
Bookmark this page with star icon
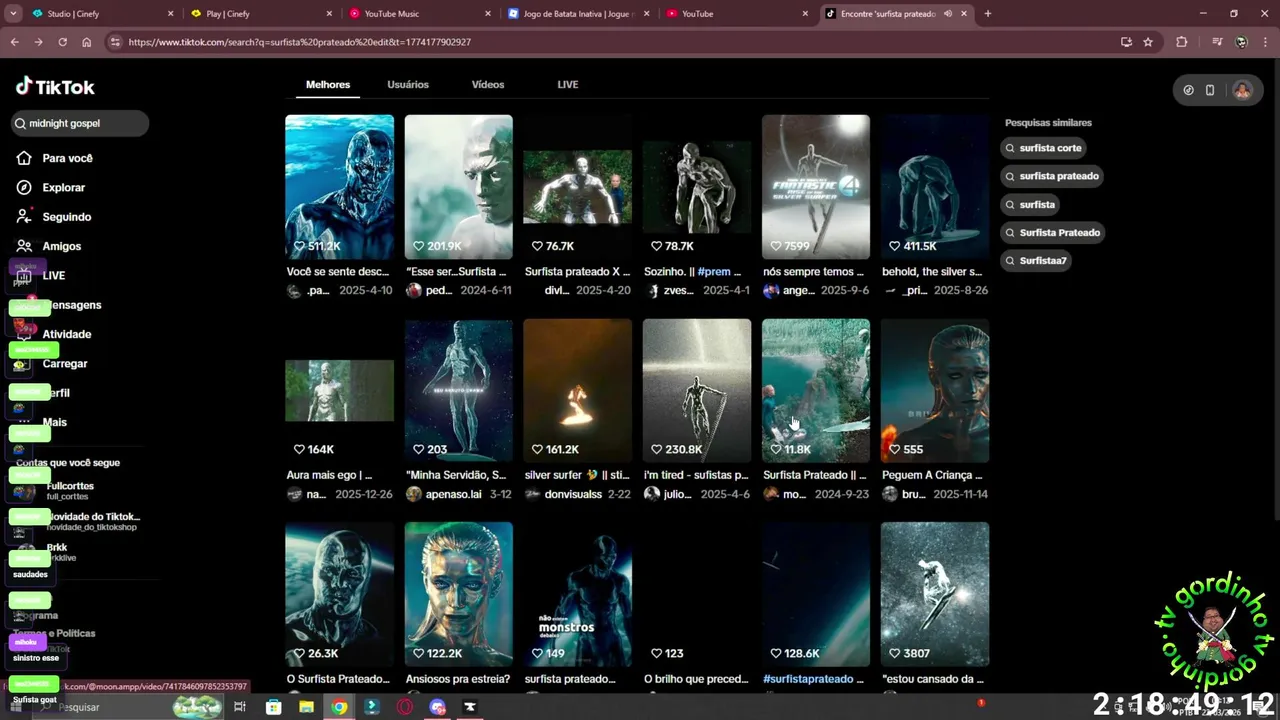(1148, 42)
